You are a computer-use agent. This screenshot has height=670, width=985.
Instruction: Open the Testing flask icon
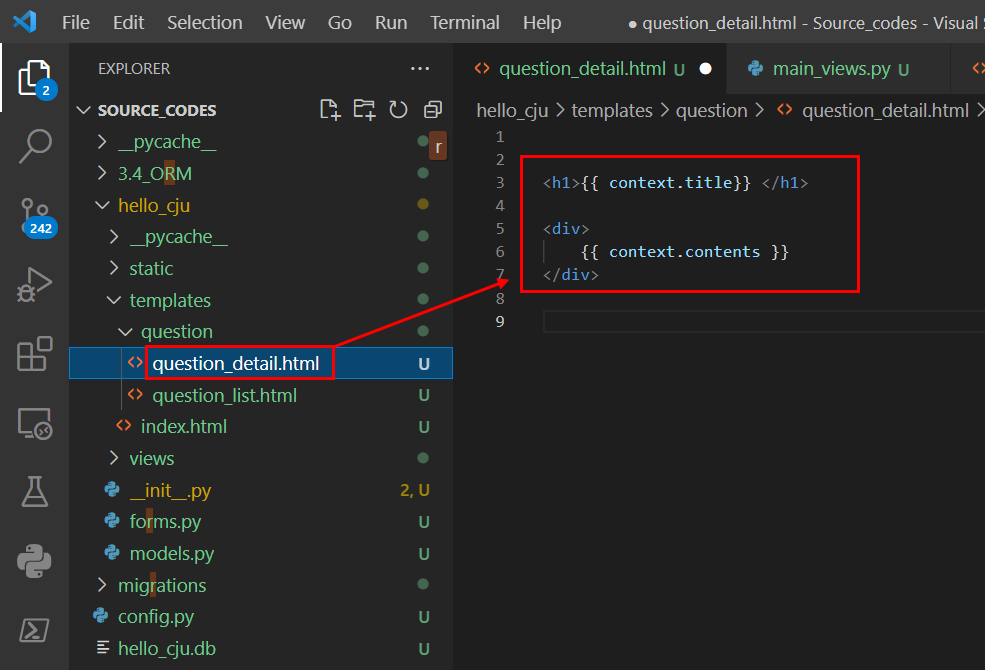(x=35, y=492)
